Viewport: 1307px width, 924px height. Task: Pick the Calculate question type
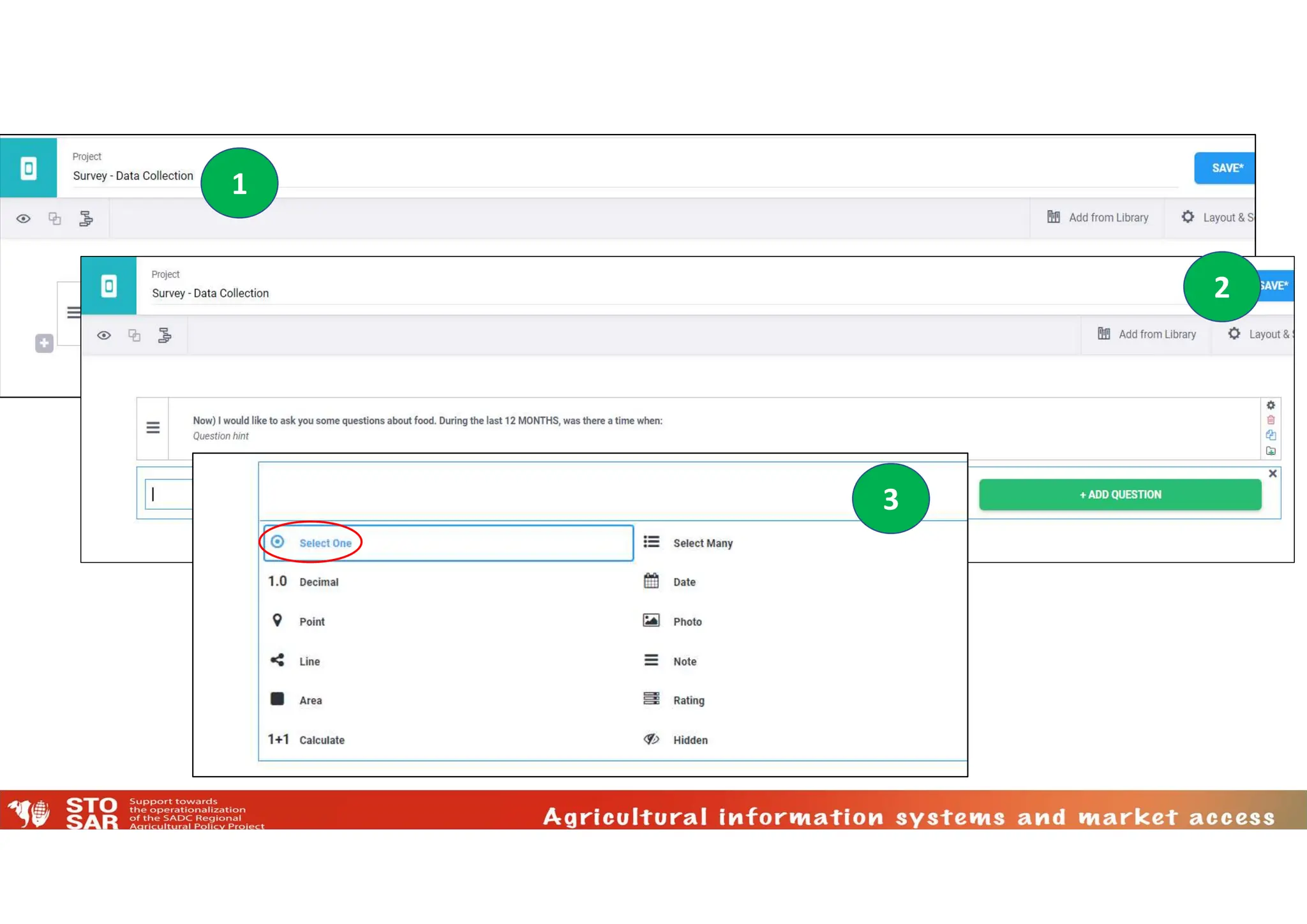(321, 740)
